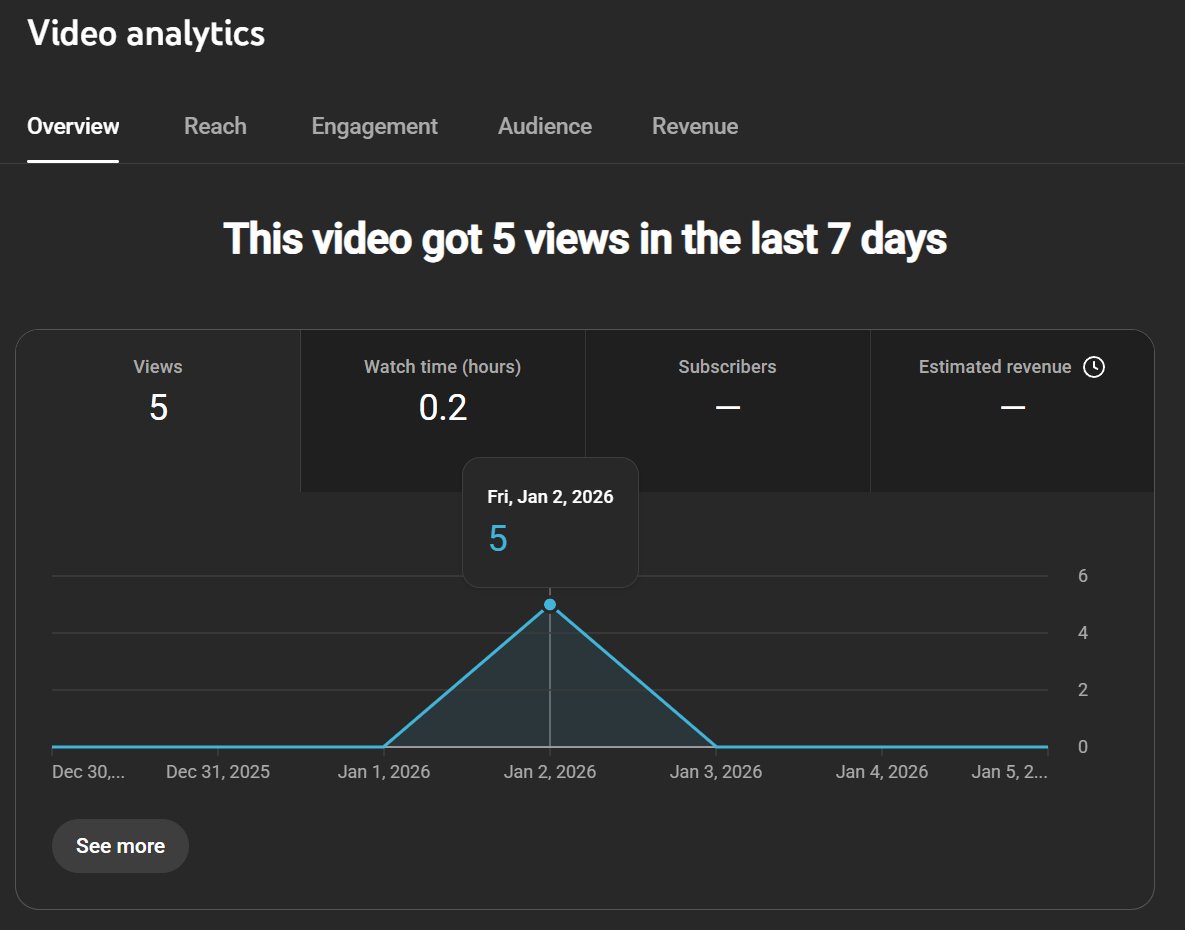Click the y-axis value 6
This screenshot has height=930, width=1185.
click(1083, 576)
